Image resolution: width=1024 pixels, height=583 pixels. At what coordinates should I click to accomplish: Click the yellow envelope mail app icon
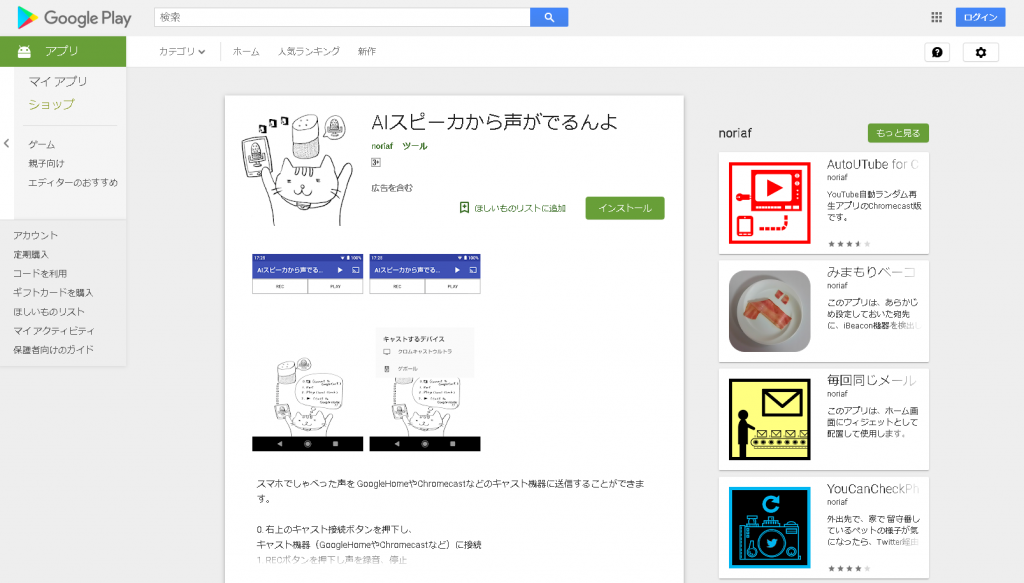point(769,419)
